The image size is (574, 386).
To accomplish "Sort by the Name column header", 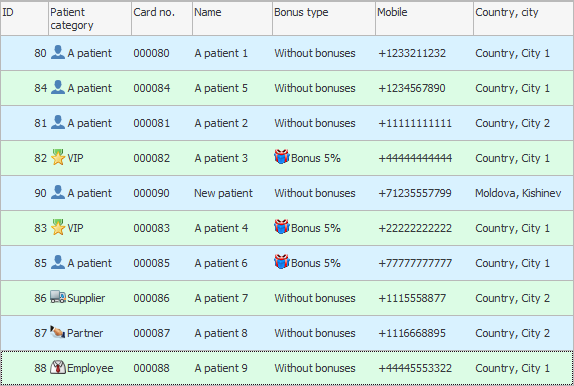I will pyautogui.click(x=232, y=18).
